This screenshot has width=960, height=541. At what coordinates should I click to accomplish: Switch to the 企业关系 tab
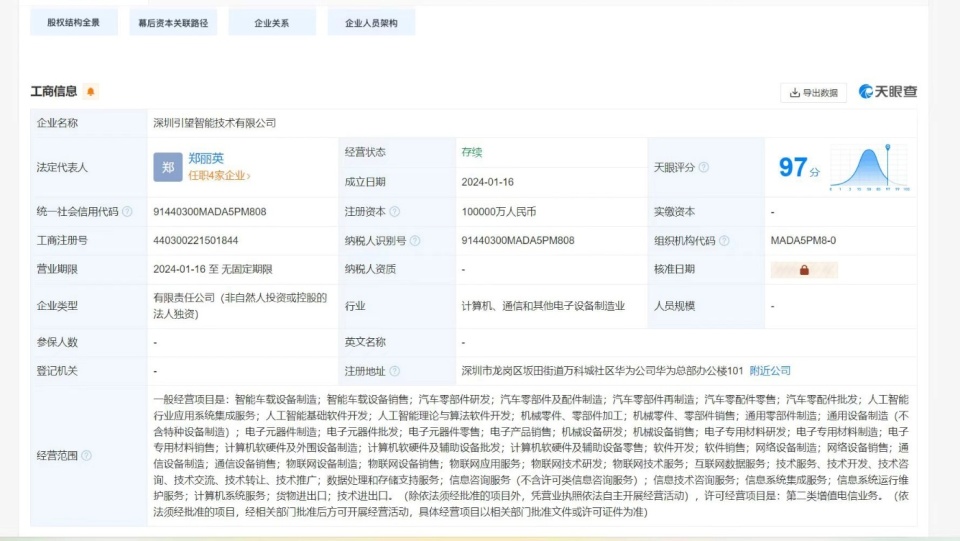click(272, 23)
